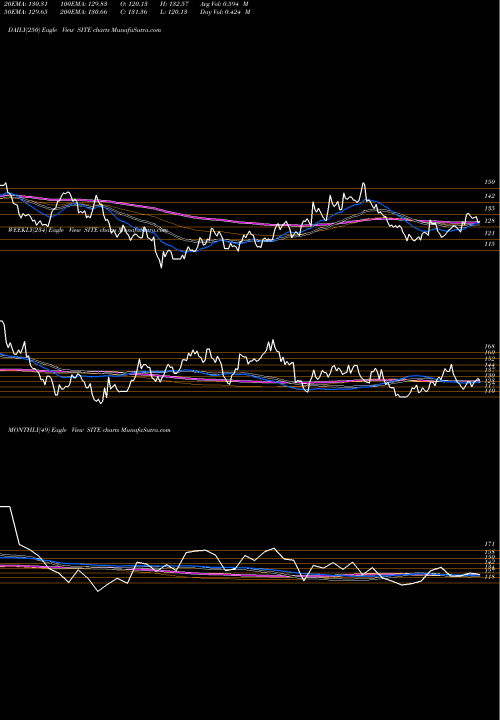500x720 pixels.
Task: Click the 121 price label on daily chart
Action: (489, 234)
